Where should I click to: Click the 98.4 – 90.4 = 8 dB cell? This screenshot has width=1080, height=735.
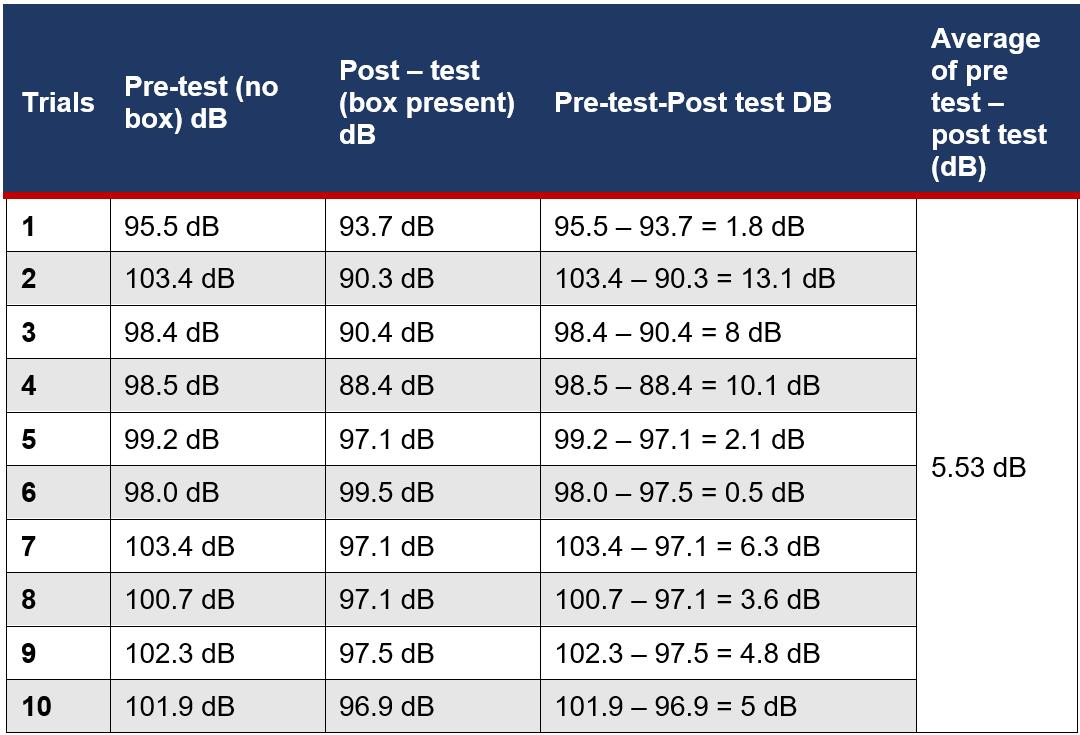[728, 332]
